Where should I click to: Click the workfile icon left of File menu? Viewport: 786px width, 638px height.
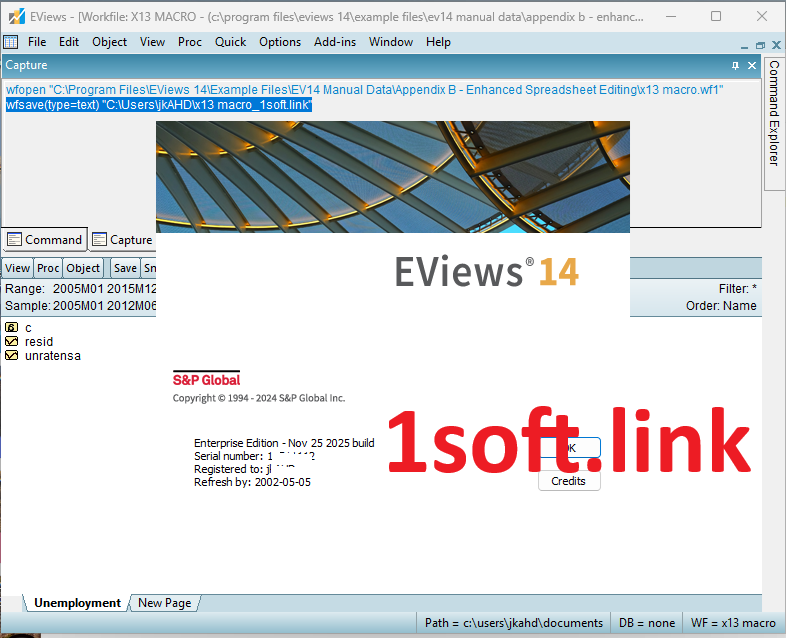tap(11, 42)
